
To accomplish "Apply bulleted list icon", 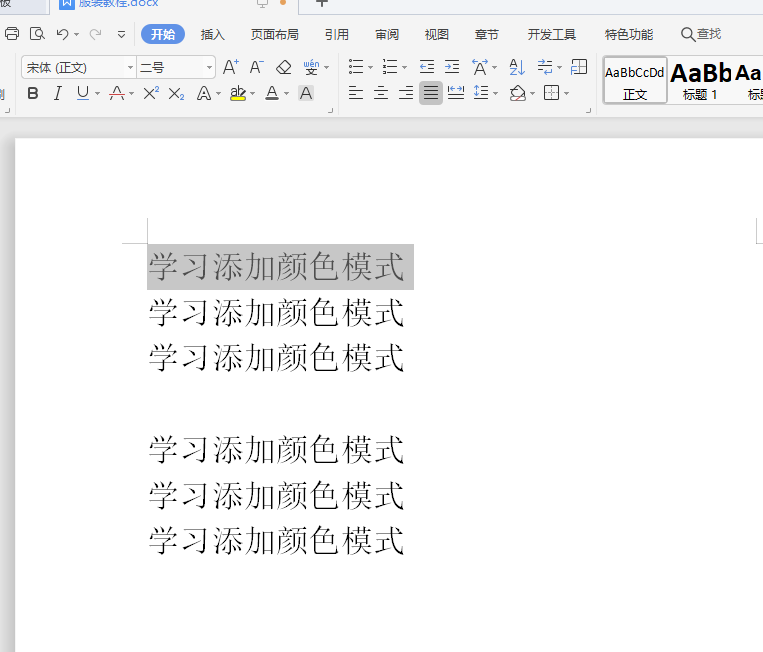I will coord(356,67).
